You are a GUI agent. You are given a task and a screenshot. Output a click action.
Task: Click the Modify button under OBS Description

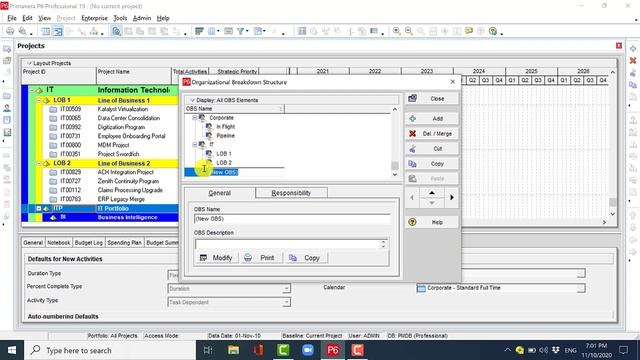[x=216, y=258]
